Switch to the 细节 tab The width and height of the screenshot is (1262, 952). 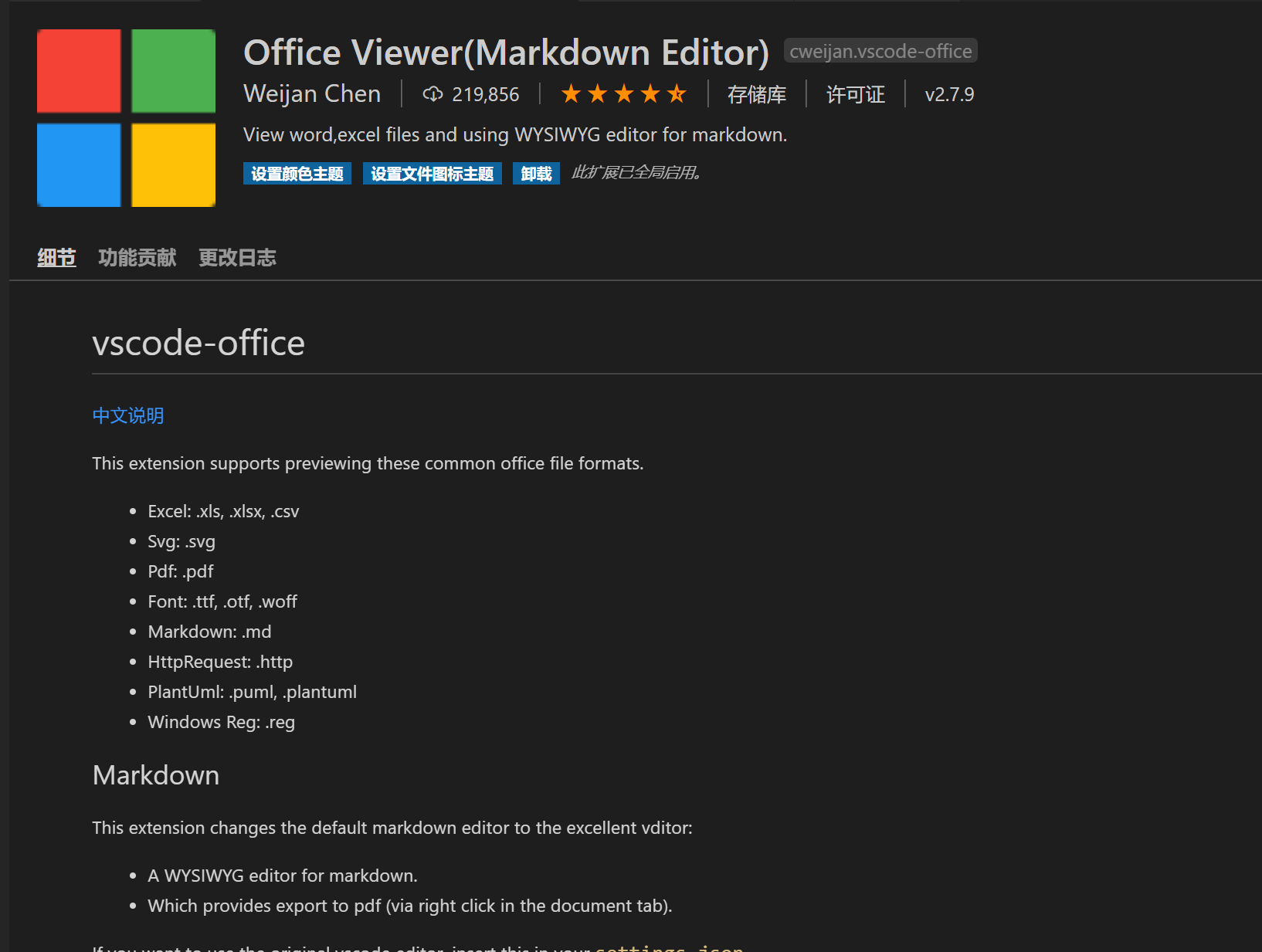tap(56, 257)
